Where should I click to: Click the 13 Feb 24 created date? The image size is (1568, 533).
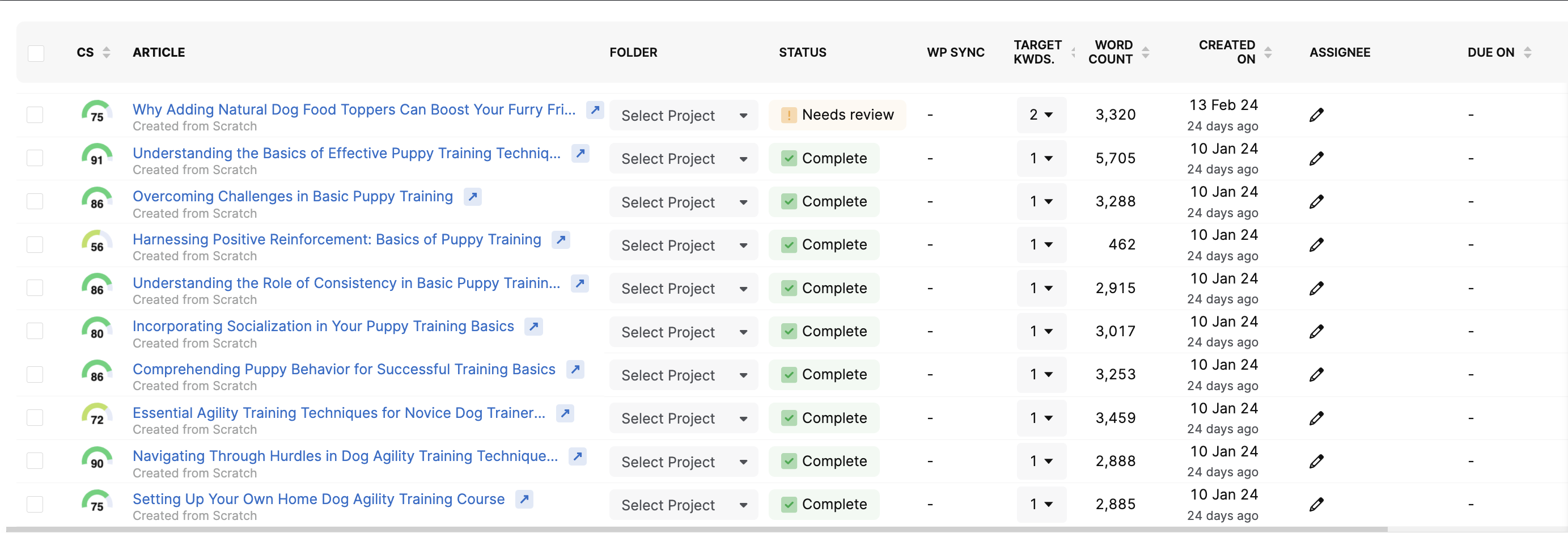tap(1223, 105)
